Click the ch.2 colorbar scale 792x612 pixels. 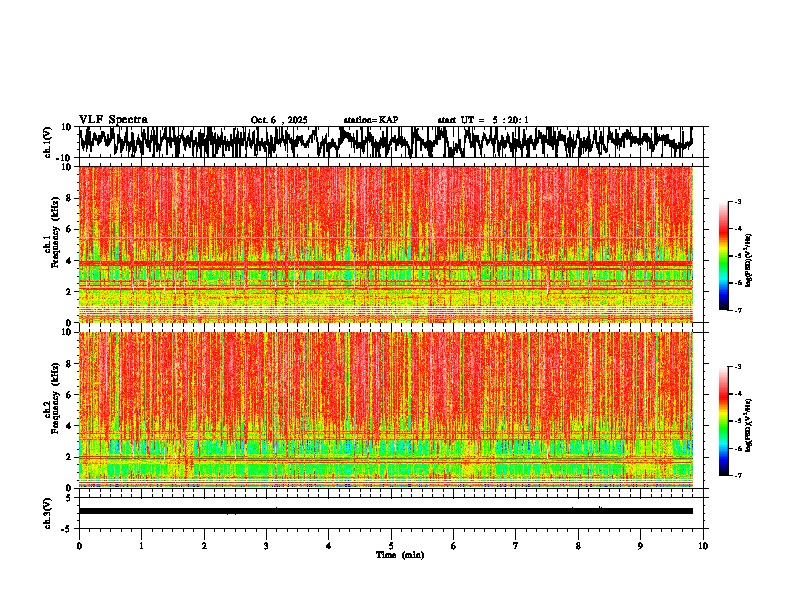724,421
